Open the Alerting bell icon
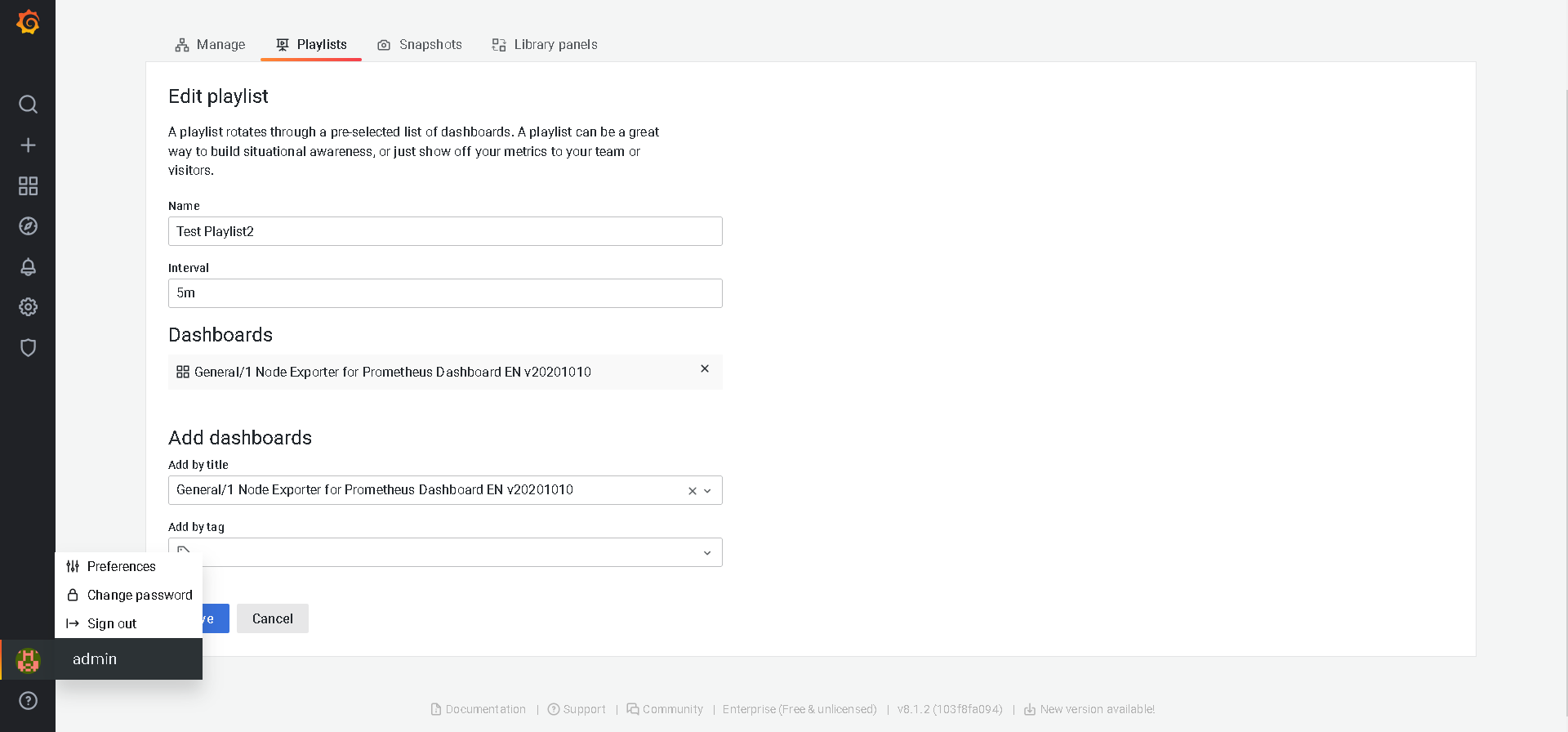Image resolution: width=1568 pixels, height=732 pixels. click(28, 267)
